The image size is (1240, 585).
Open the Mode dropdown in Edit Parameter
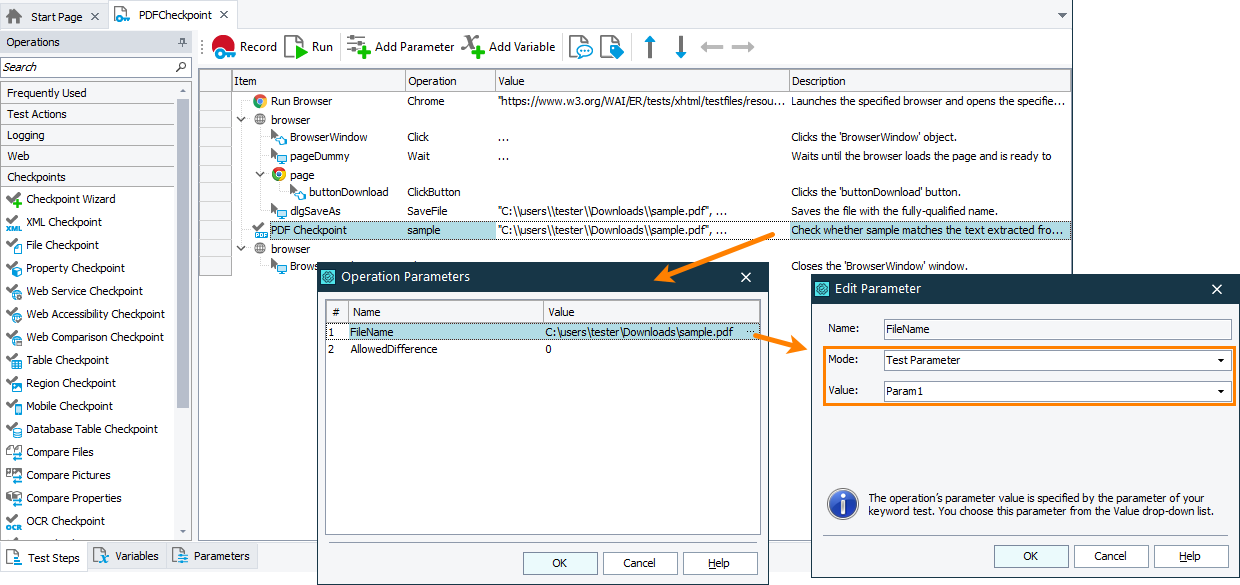[1221, 360]
